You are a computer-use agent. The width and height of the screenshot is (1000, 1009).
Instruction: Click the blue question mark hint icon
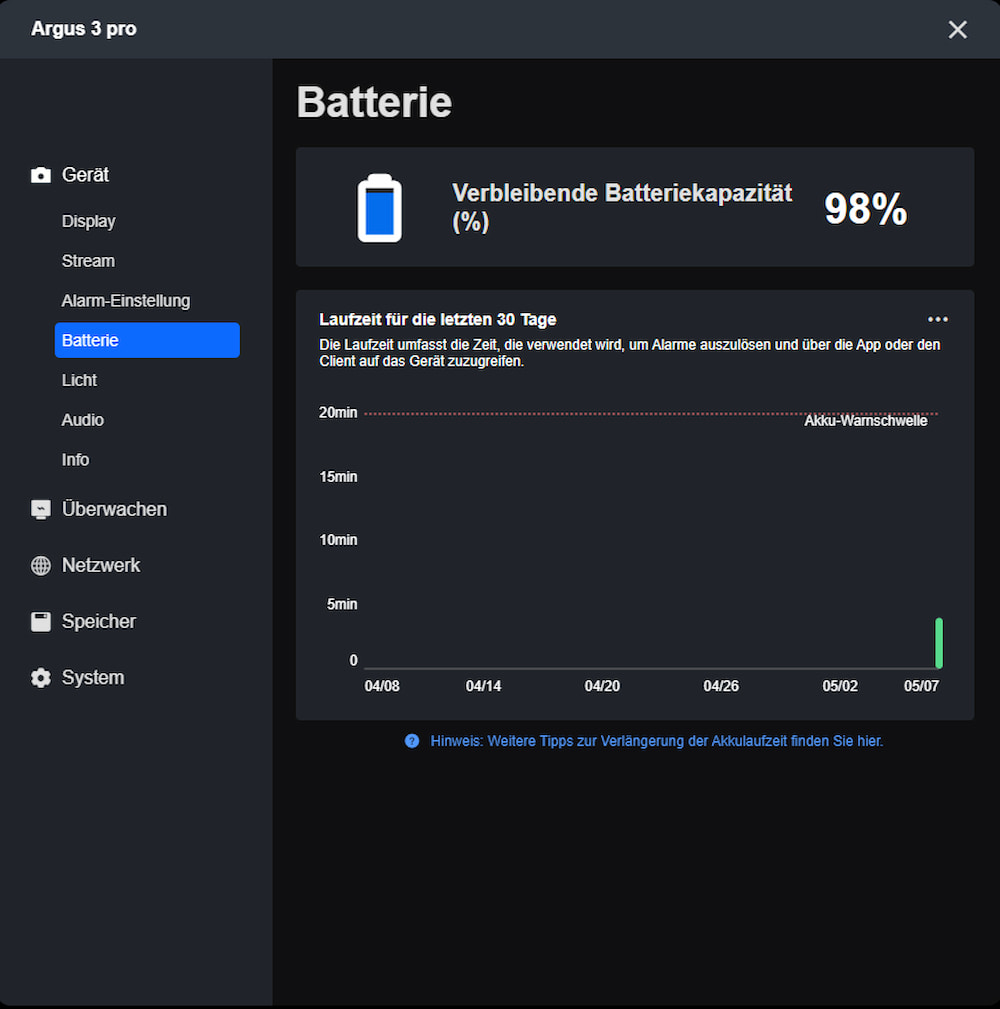[x=412, y=741]
